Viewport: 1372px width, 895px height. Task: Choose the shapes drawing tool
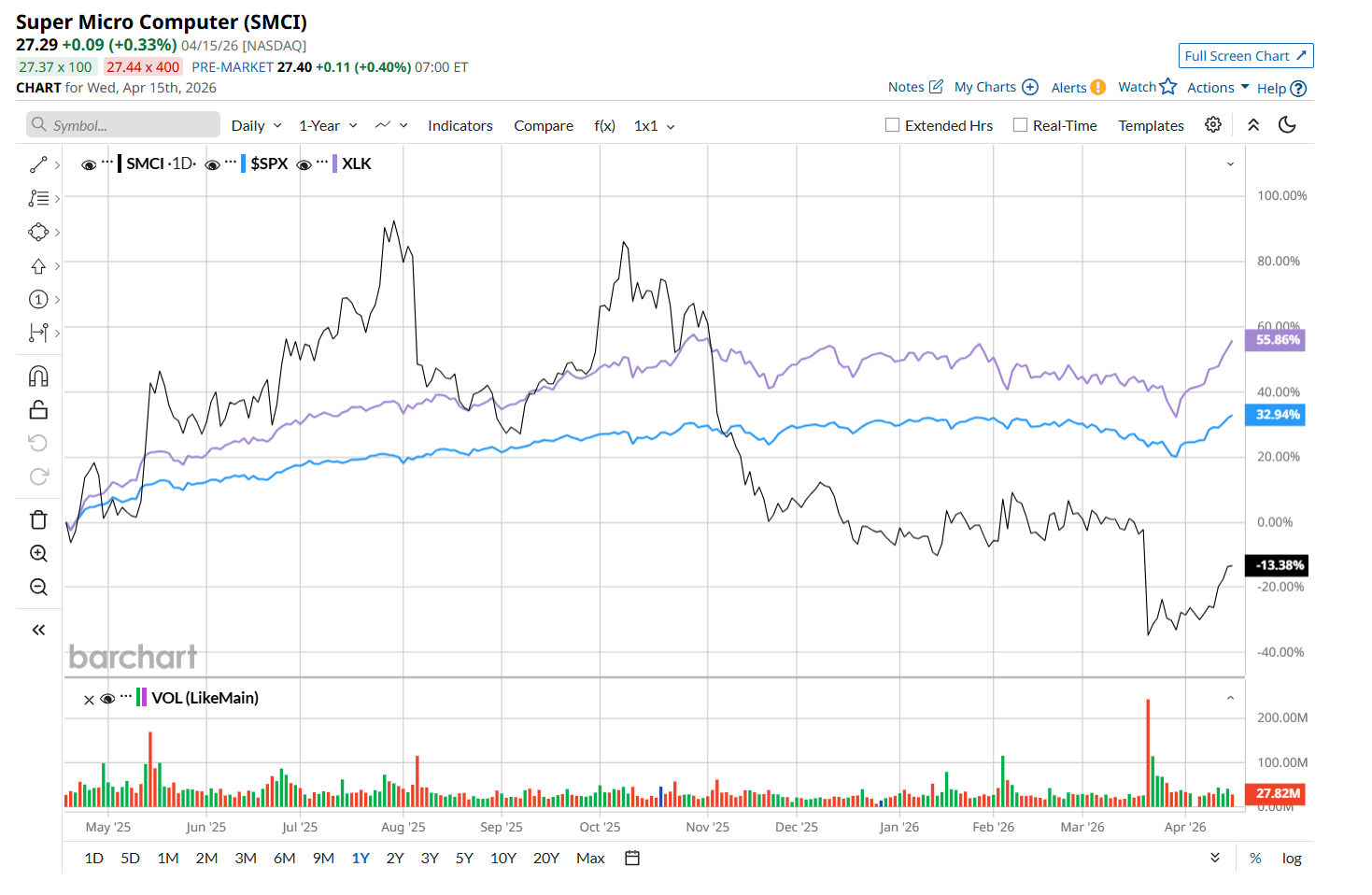click(x=38, y=233)
